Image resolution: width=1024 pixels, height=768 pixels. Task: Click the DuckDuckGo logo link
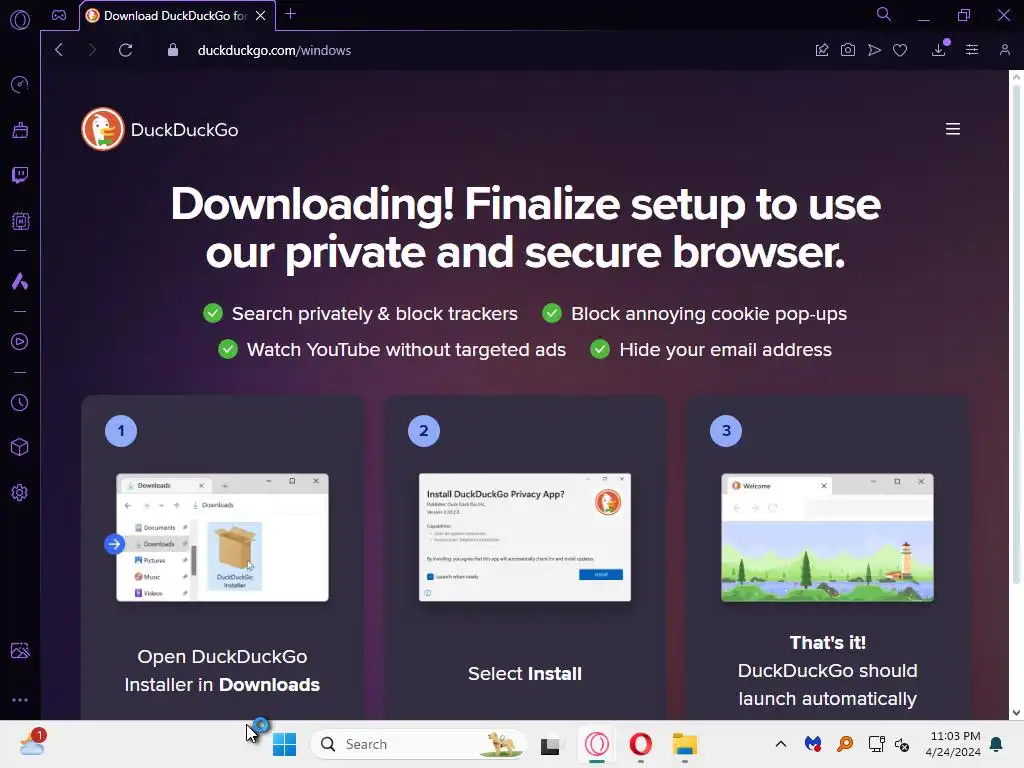click(x=160, y=129)
